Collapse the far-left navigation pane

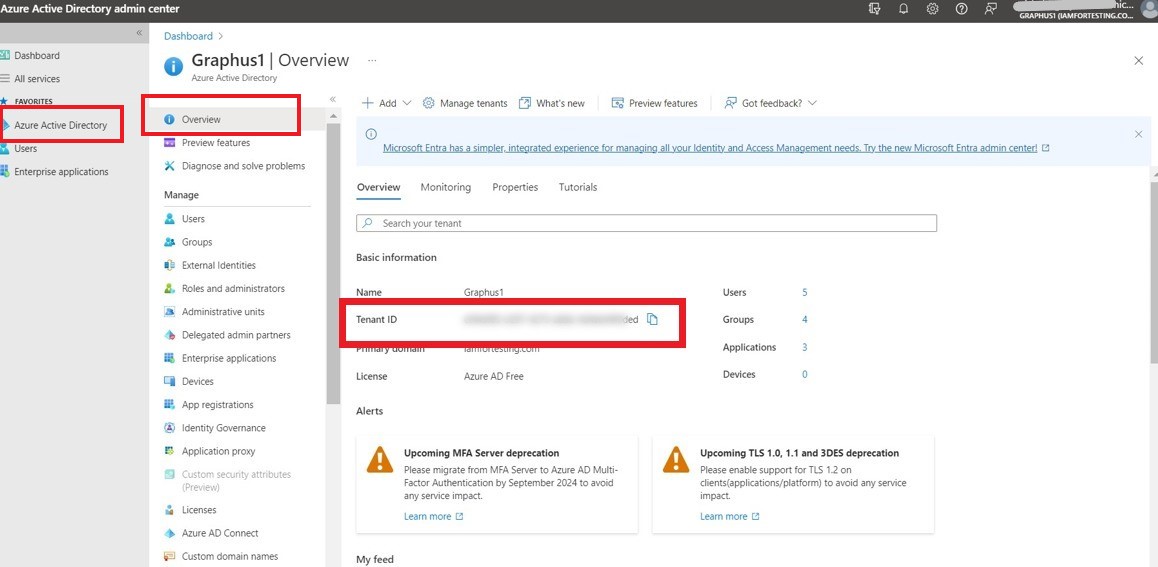140,34
